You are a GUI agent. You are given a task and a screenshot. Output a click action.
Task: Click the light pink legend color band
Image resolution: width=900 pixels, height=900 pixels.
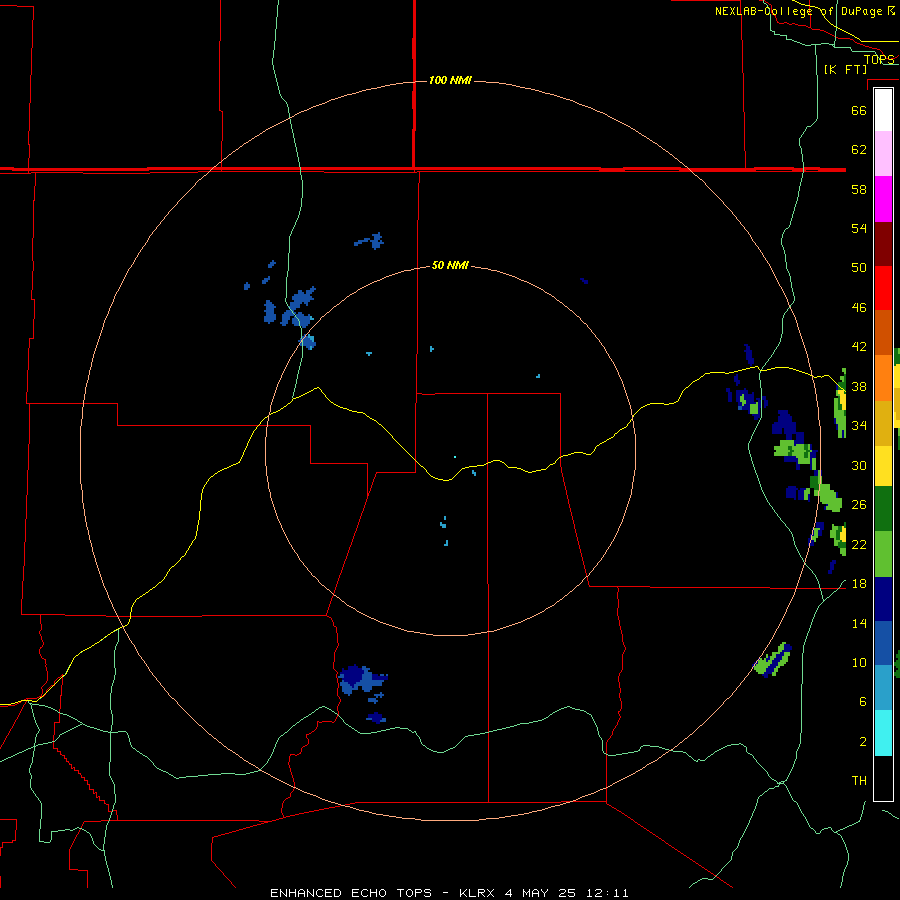tap(883, 154)
